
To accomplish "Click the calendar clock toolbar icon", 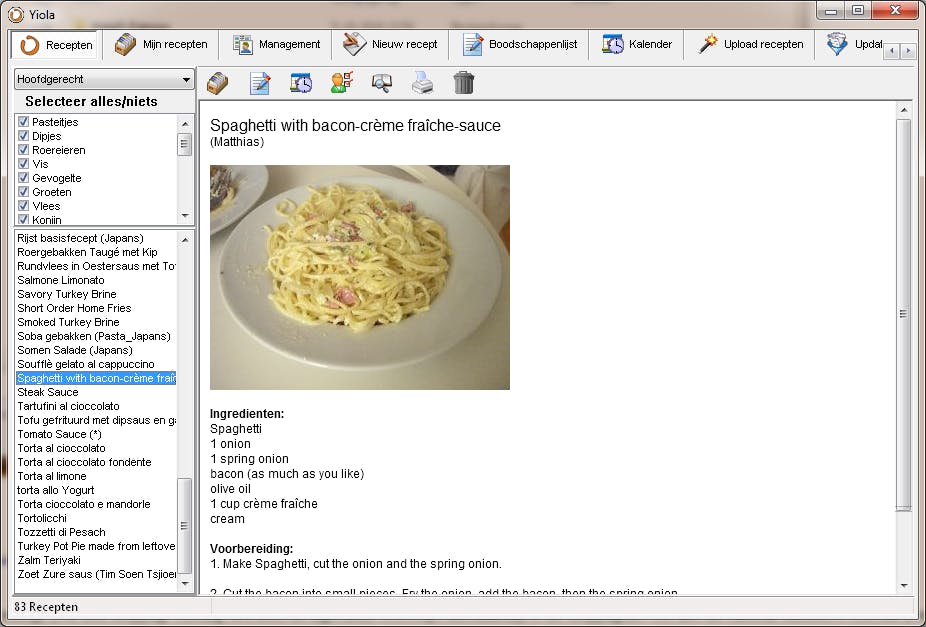I will pos(301,83).
